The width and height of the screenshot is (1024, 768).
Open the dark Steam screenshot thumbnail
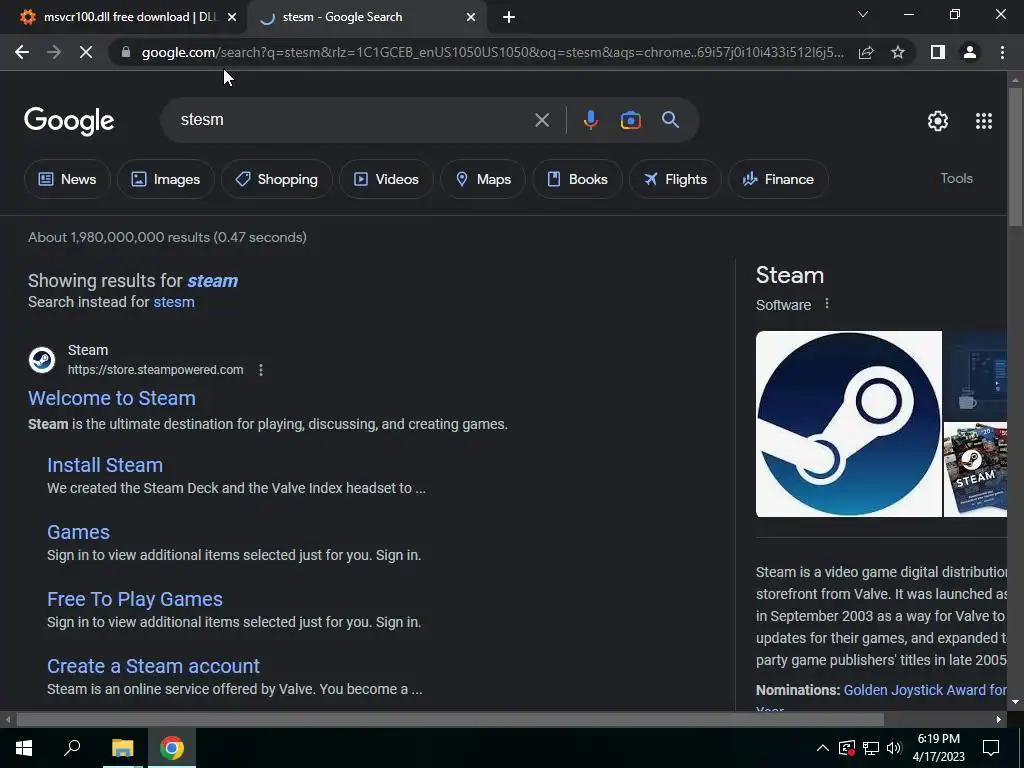tap(976, 376)
